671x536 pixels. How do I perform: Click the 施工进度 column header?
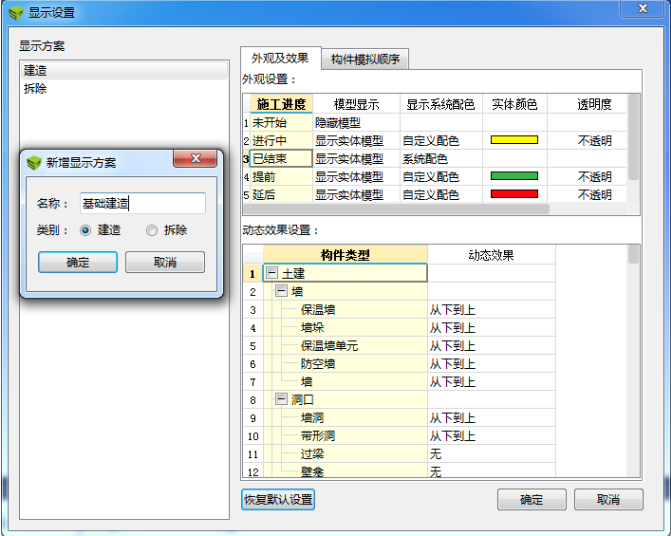click(x=281, y=104)
